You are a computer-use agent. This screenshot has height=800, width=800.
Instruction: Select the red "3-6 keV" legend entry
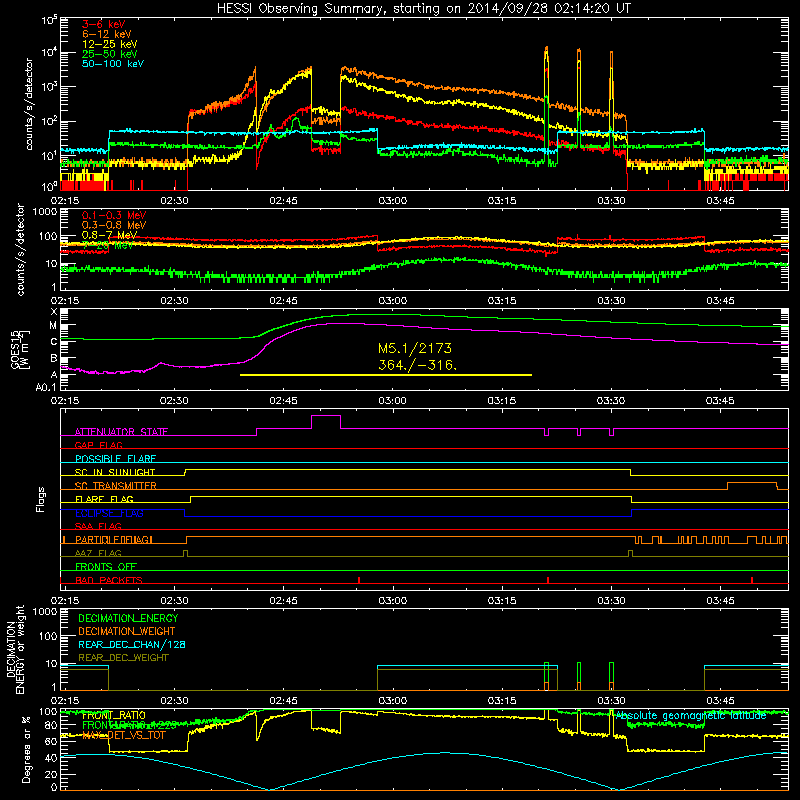tap(103, 24)
